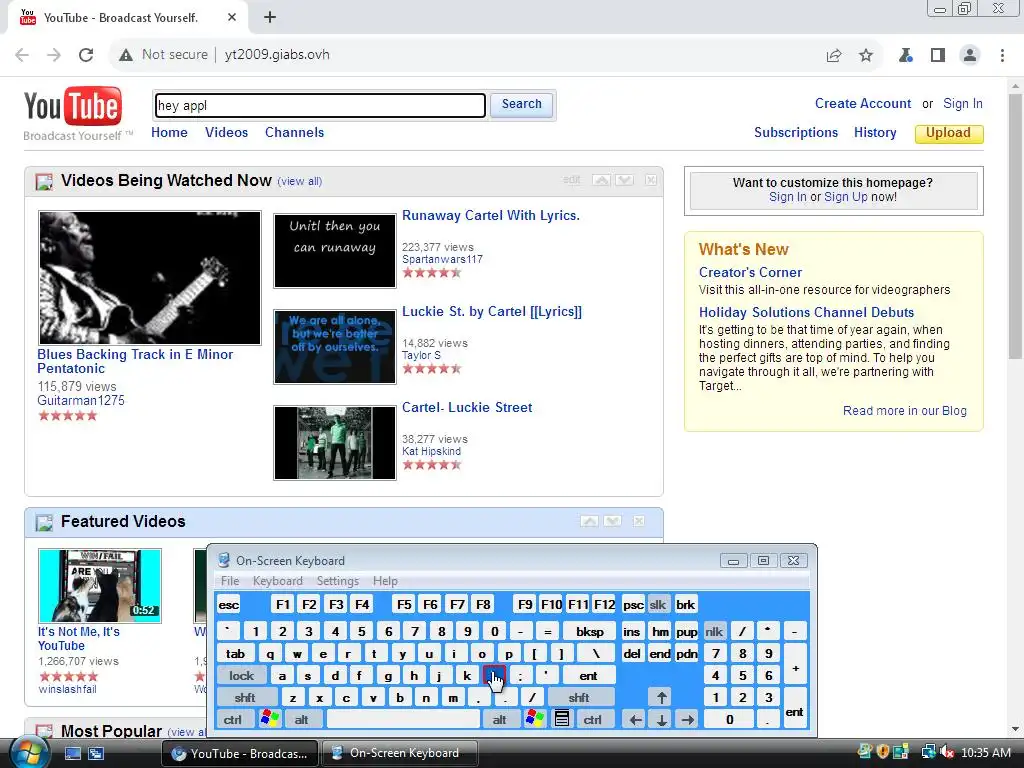
Task: Open Blues Backing Track guitar thumbnail
Action: (x=150, y=278)
